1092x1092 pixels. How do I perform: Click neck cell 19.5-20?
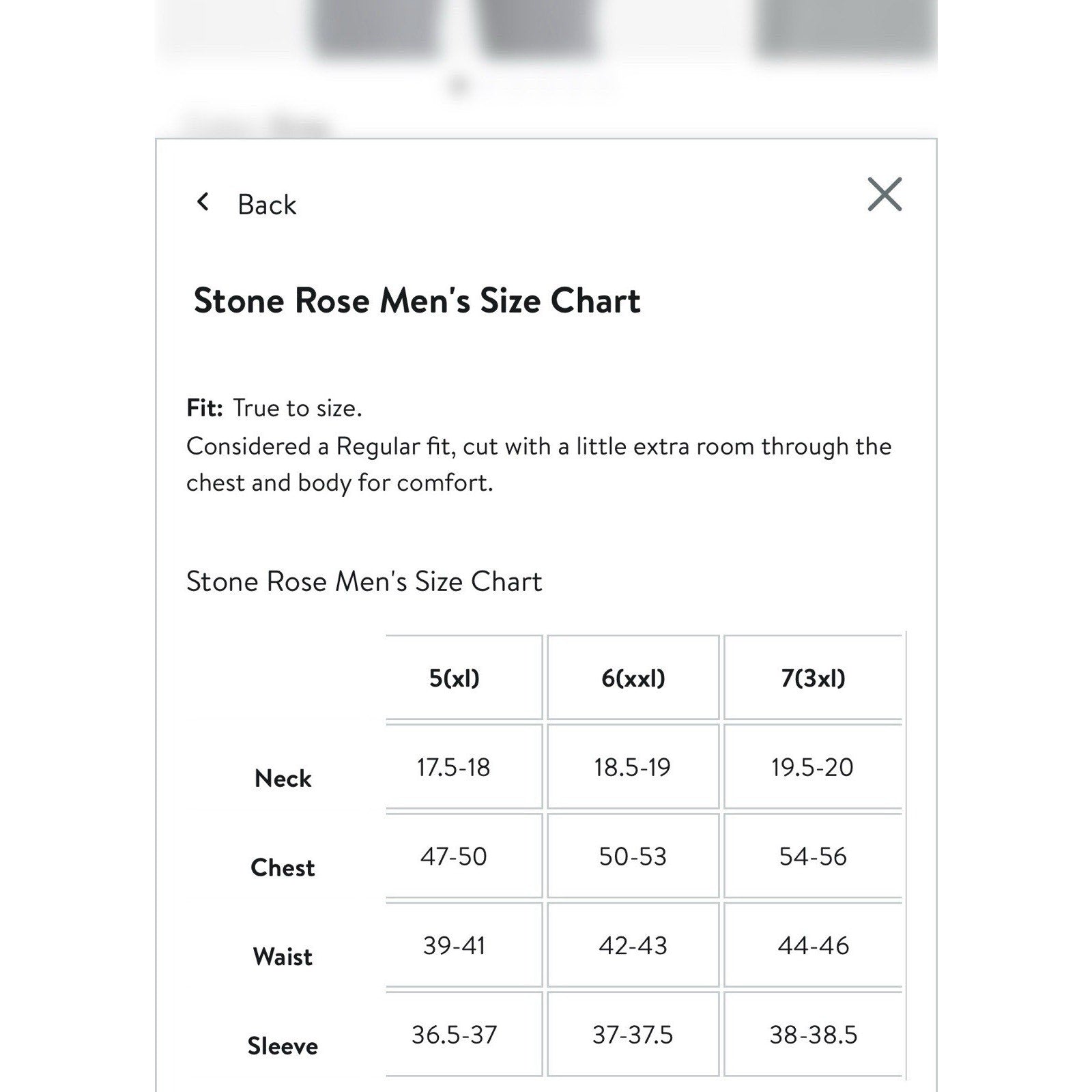[813, 766]
